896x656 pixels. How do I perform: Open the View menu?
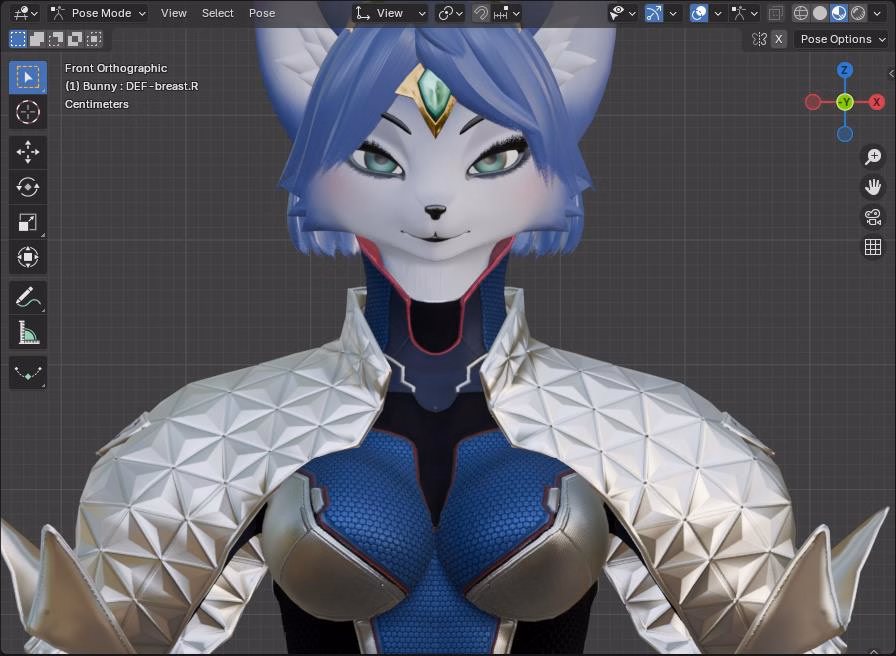tap(174, 13)
